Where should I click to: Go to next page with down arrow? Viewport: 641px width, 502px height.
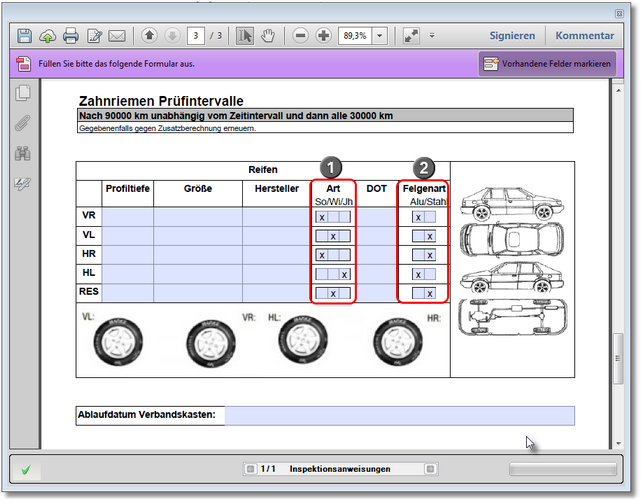point(173,36)
